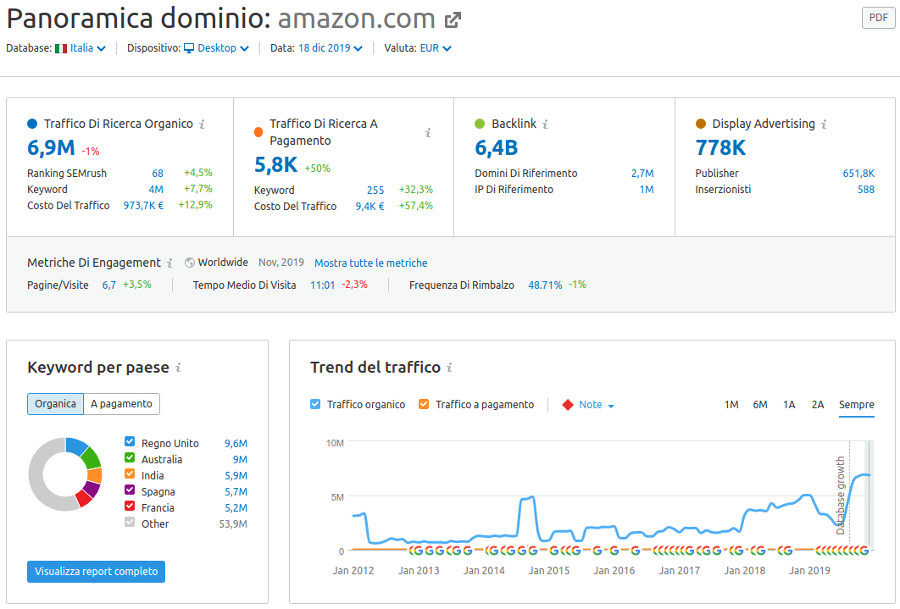Click the Google update marker under Jan 2013

coord(418,550)
